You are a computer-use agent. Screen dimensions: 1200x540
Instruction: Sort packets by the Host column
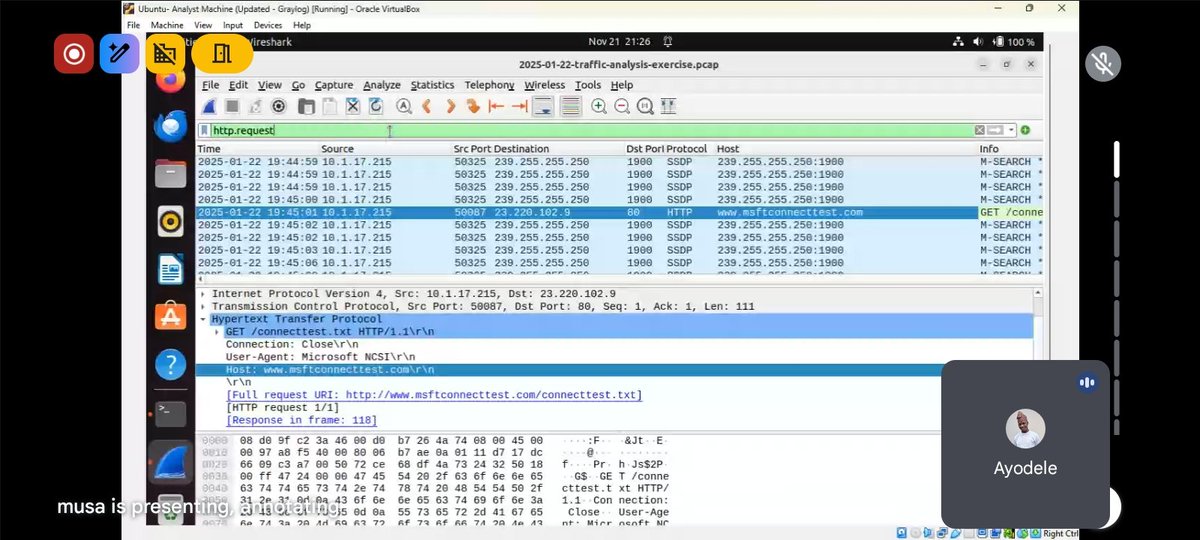pyautogui.click(x=846, y=149)
